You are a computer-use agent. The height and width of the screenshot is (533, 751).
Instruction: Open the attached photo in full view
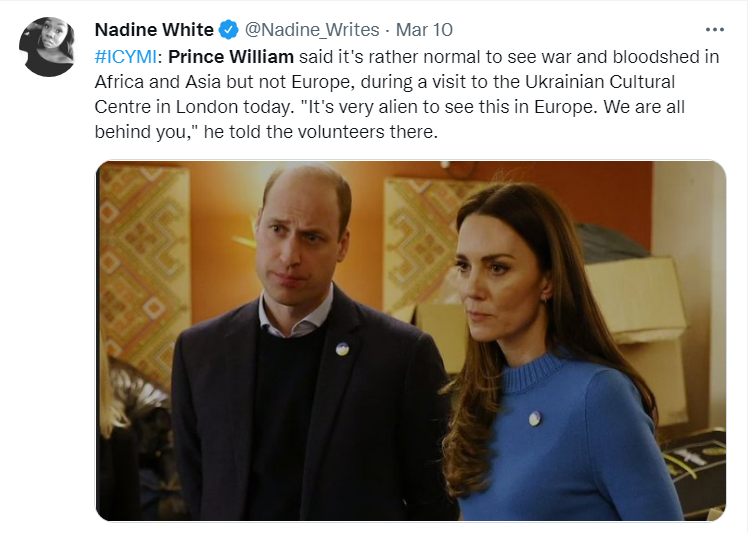(x=410, y=340)
